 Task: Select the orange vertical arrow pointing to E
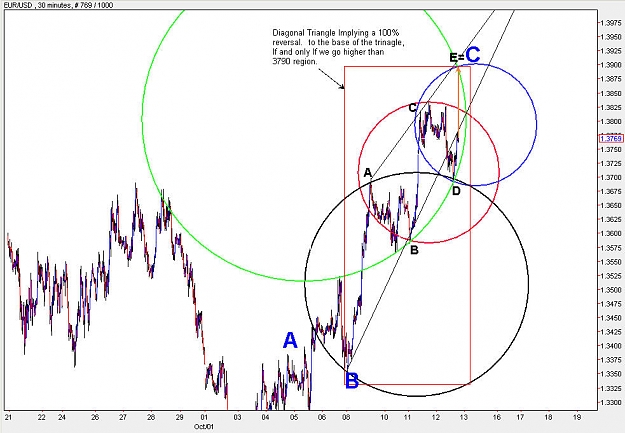tap(458, 103)
